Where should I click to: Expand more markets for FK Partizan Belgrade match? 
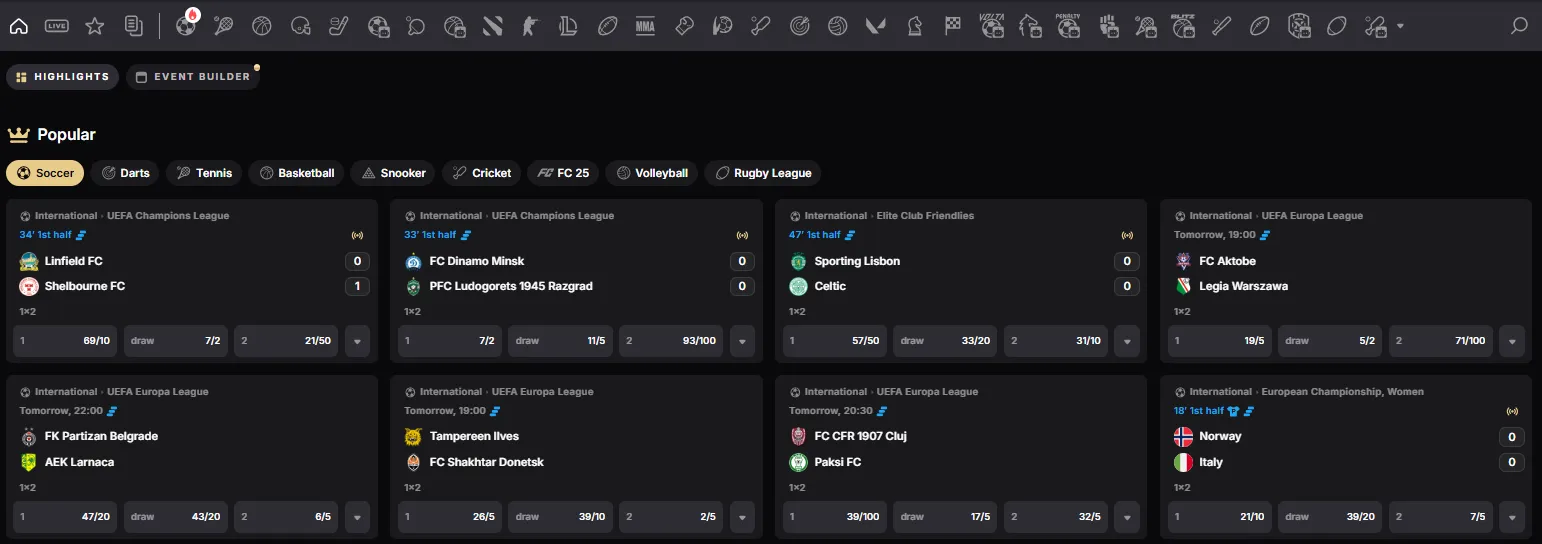click(x=357, y=517)
